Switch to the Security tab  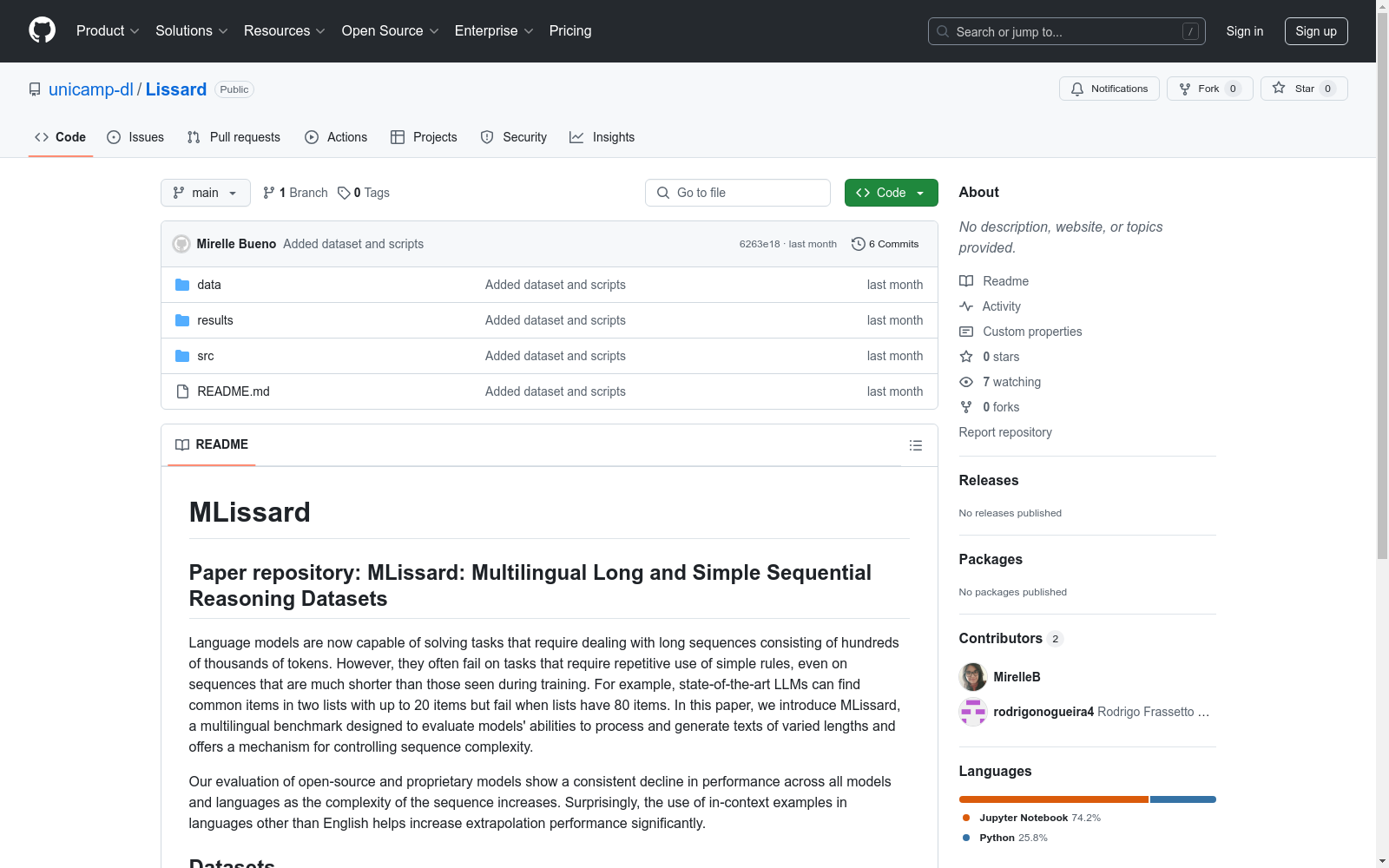click(514, 137)
